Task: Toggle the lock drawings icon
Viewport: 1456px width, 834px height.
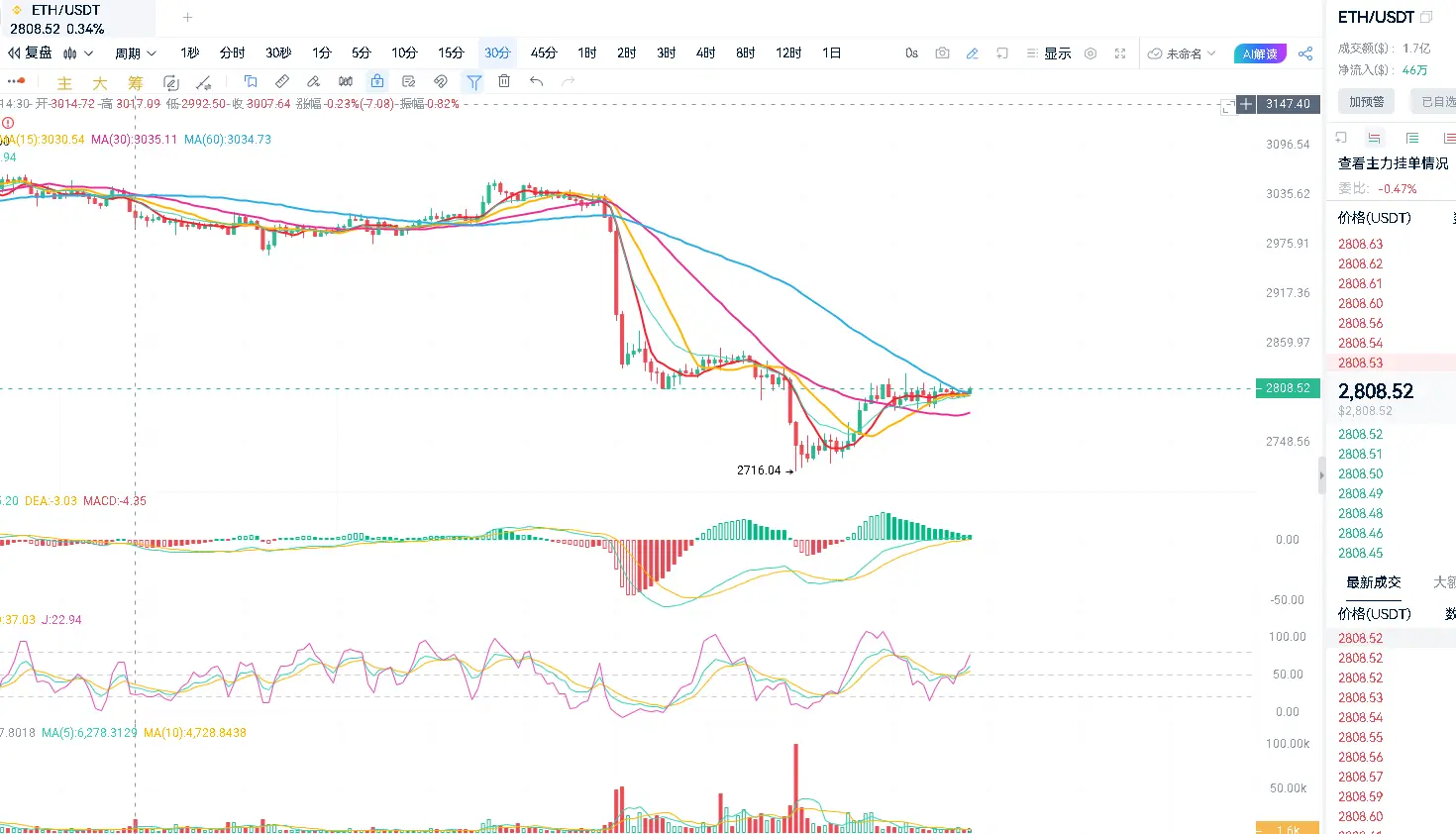Action: pos(377,81)
